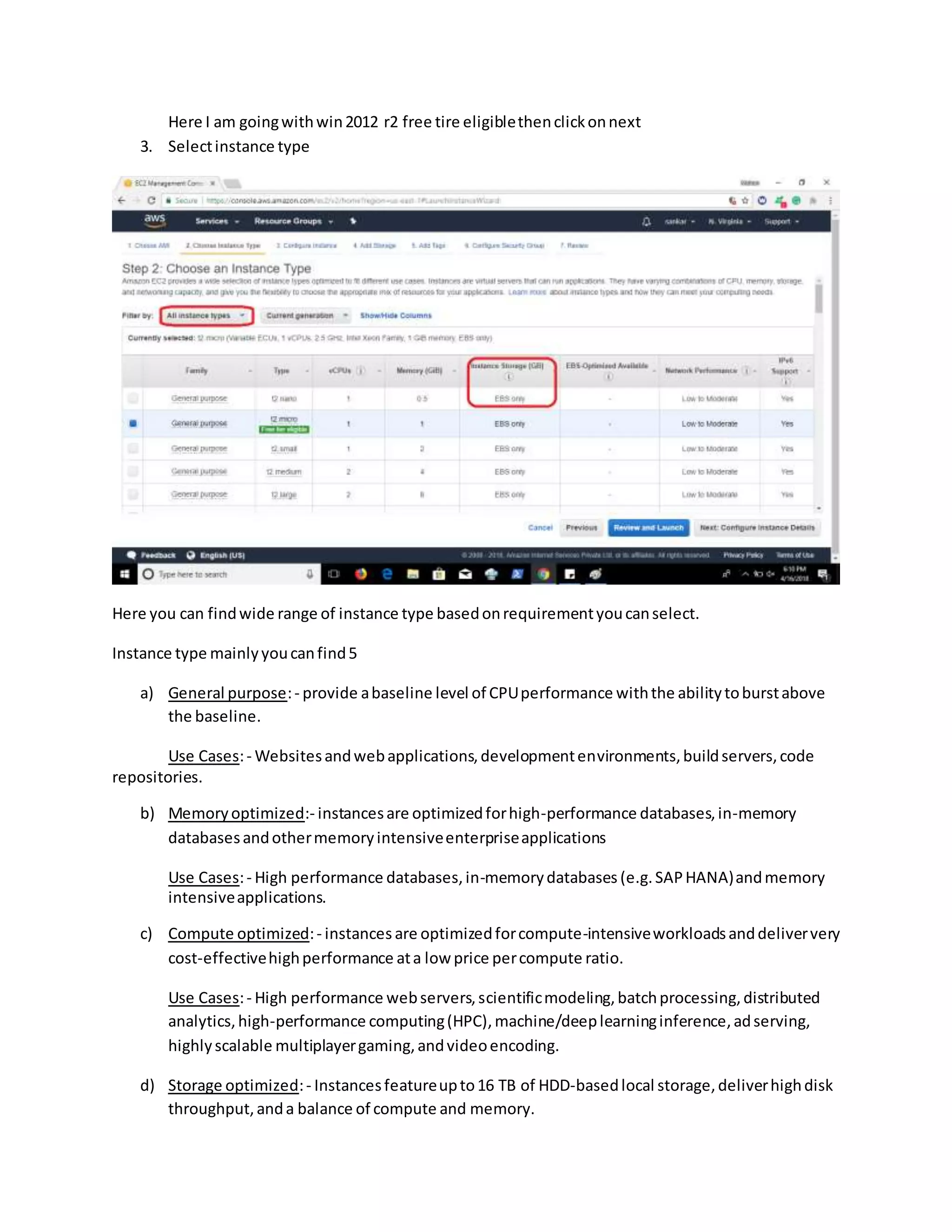Image resolution: width=952 pixels, height=1232 pixels.
Task: Select the t2.medium instance checkbox
Action: coord(133,471)
